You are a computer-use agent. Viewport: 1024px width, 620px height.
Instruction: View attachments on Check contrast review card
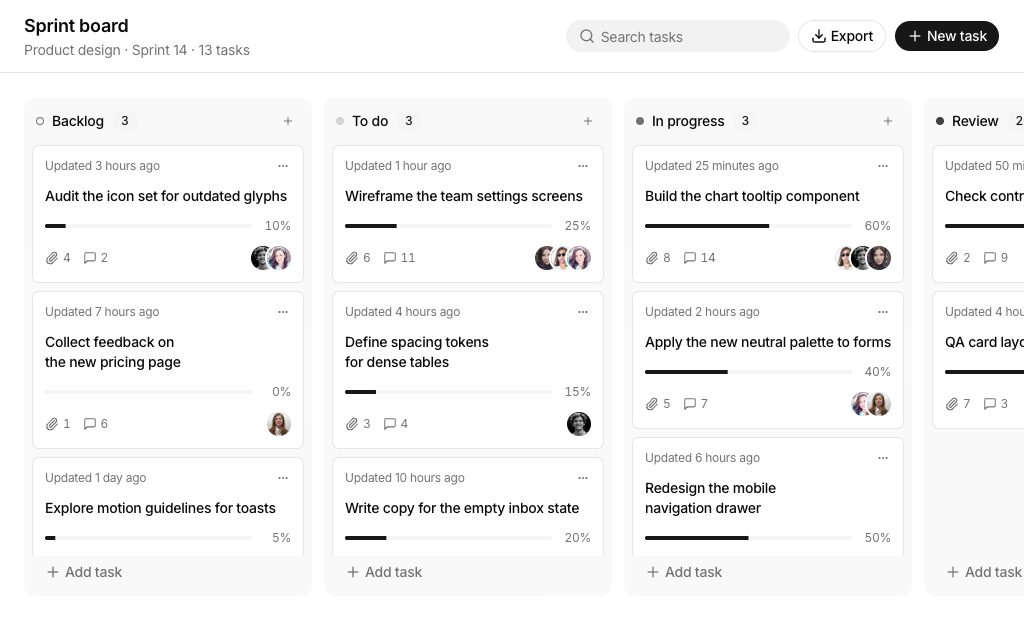(958, 258)
